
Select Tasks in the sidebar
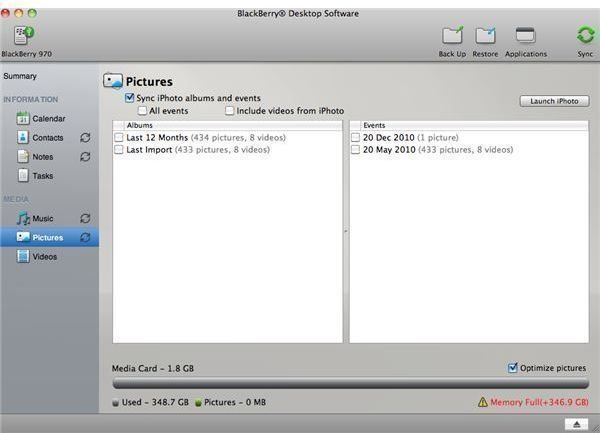click(x=43, y=176)
